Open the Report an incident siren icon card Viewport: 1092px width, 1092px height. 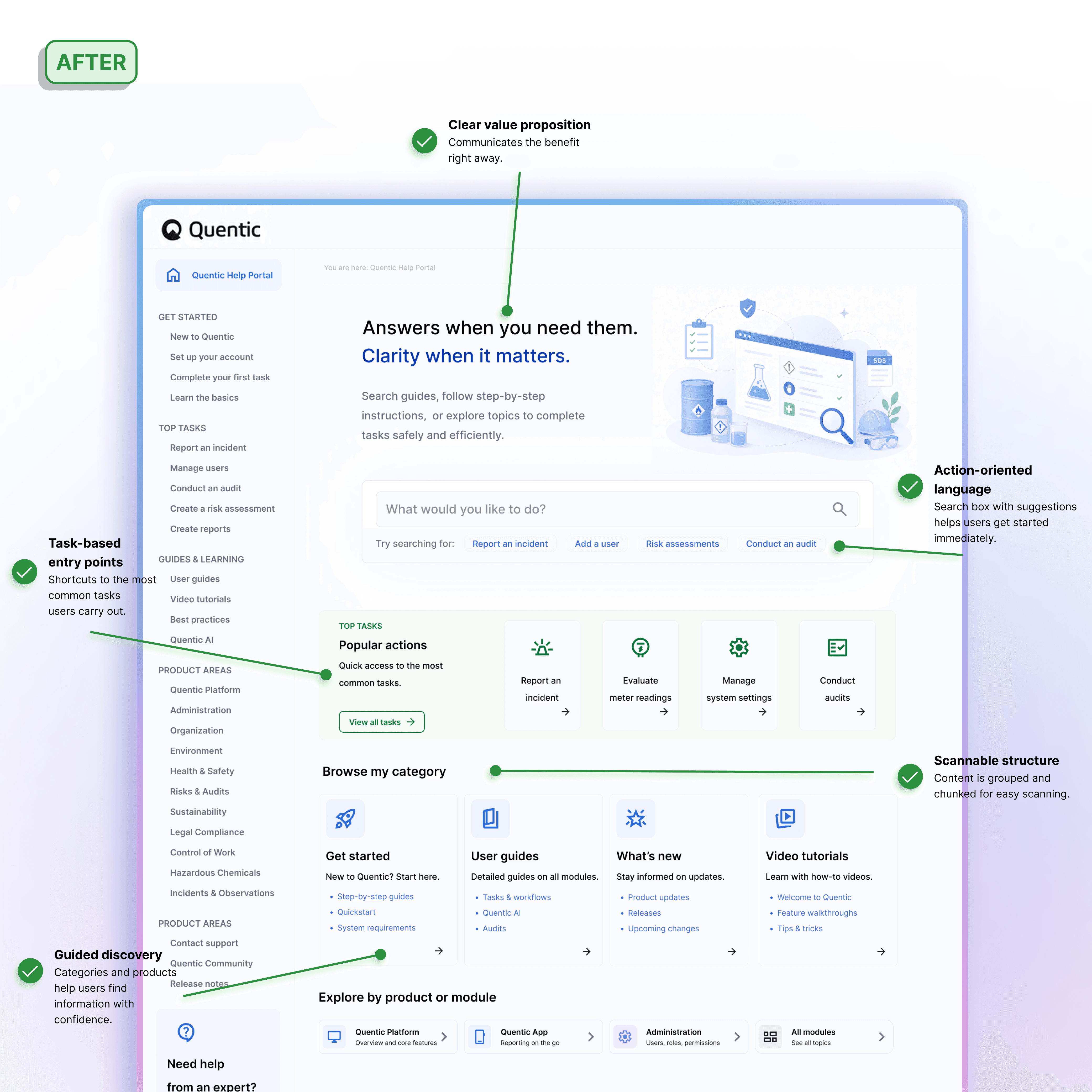[x=542, y=675]
